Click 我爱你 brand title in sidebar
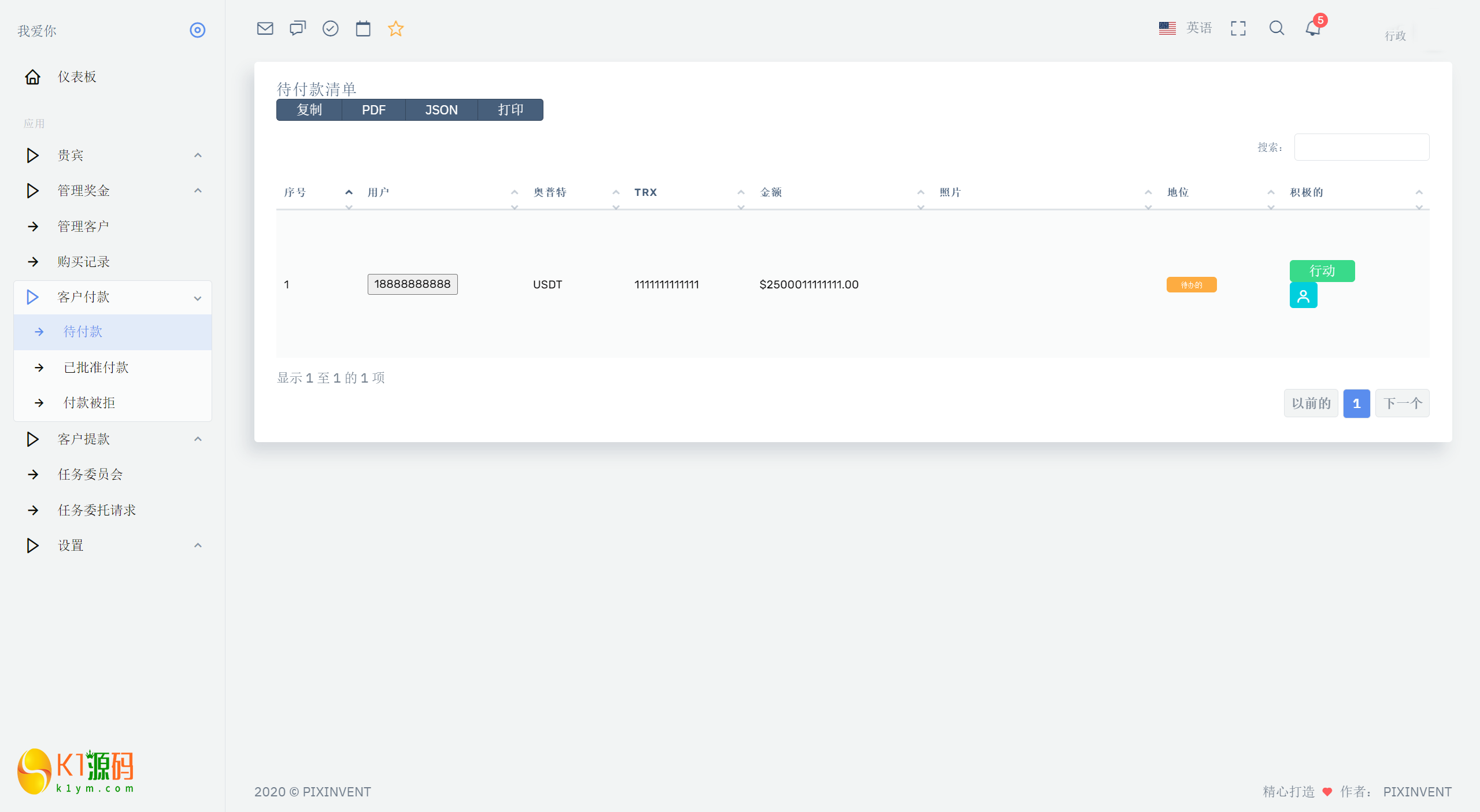 point(37,31)
